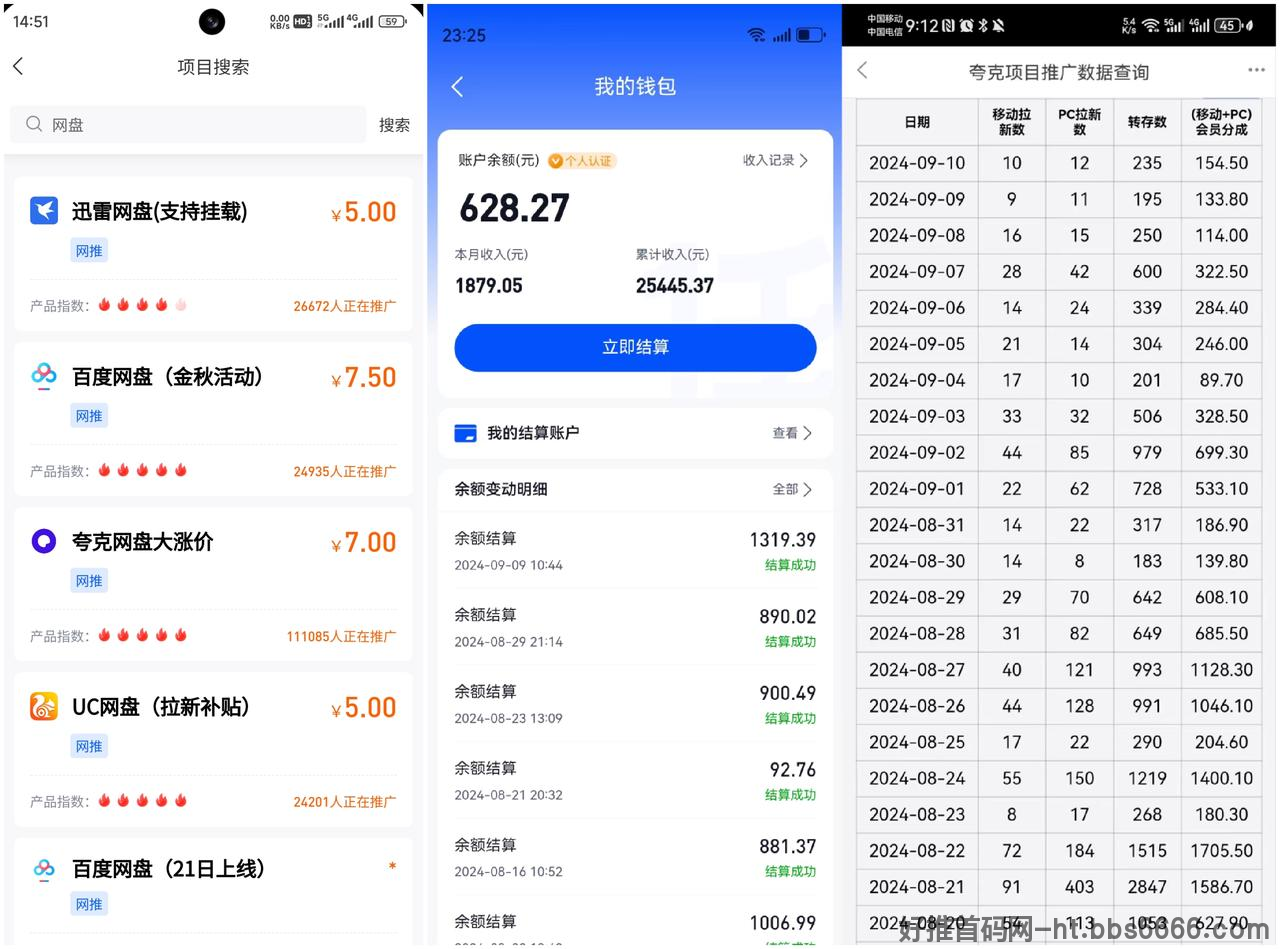This screenshot has height=949, width=1280.
Task: Select the PC拉新数 column header
Action: tap(1080, 122)
